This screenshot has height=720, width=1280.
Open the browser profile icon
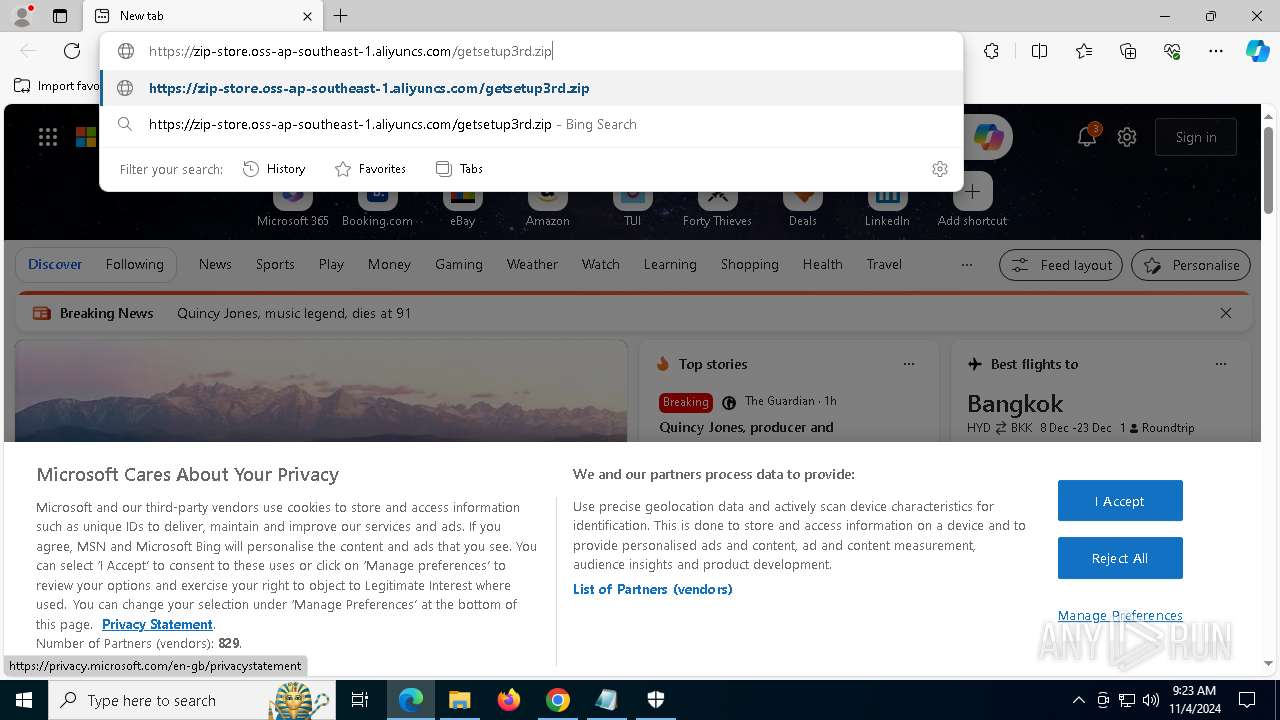point(21,16)
